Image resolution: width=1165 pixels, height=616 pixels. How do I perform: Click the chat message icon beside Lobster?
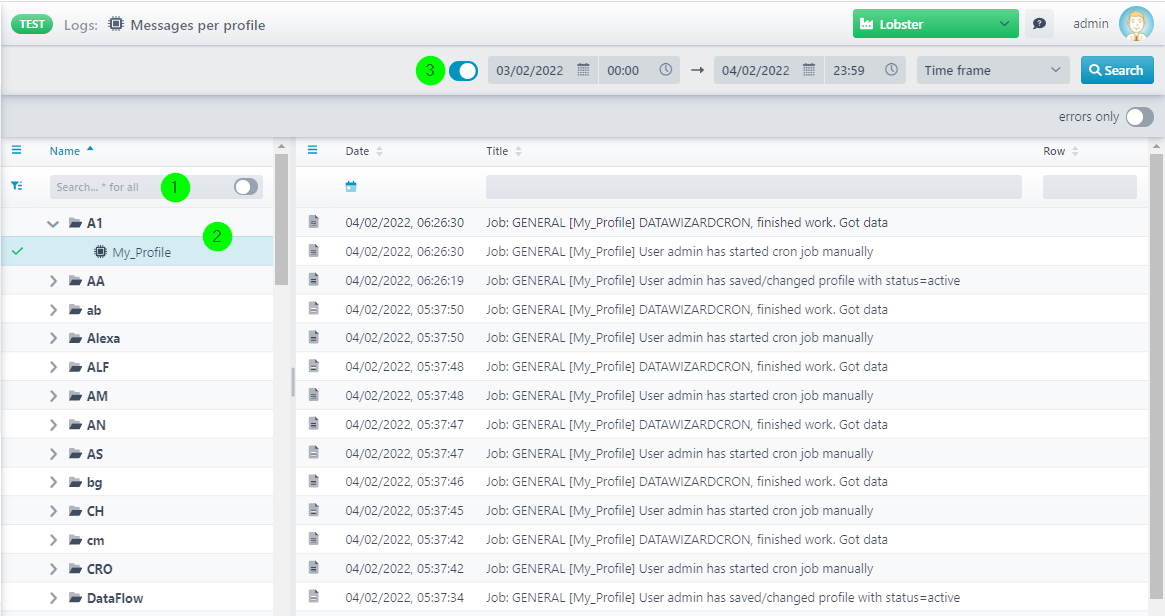click(1039, 24)
